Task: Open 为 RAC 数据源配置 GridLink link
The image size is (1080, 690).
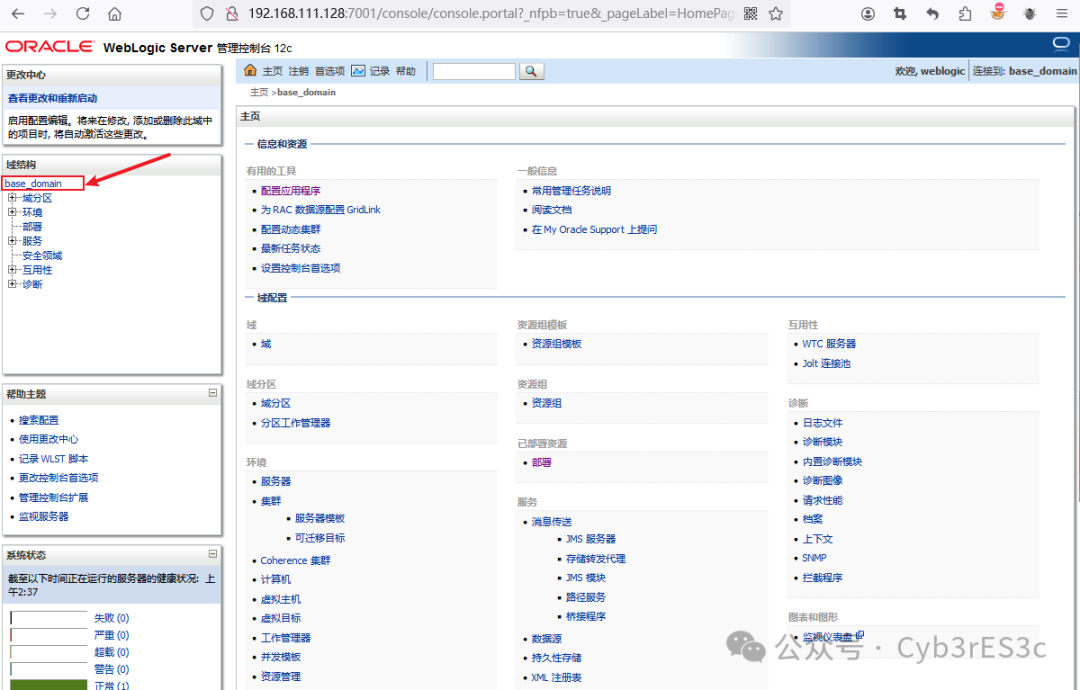Action: coord(320,210)
